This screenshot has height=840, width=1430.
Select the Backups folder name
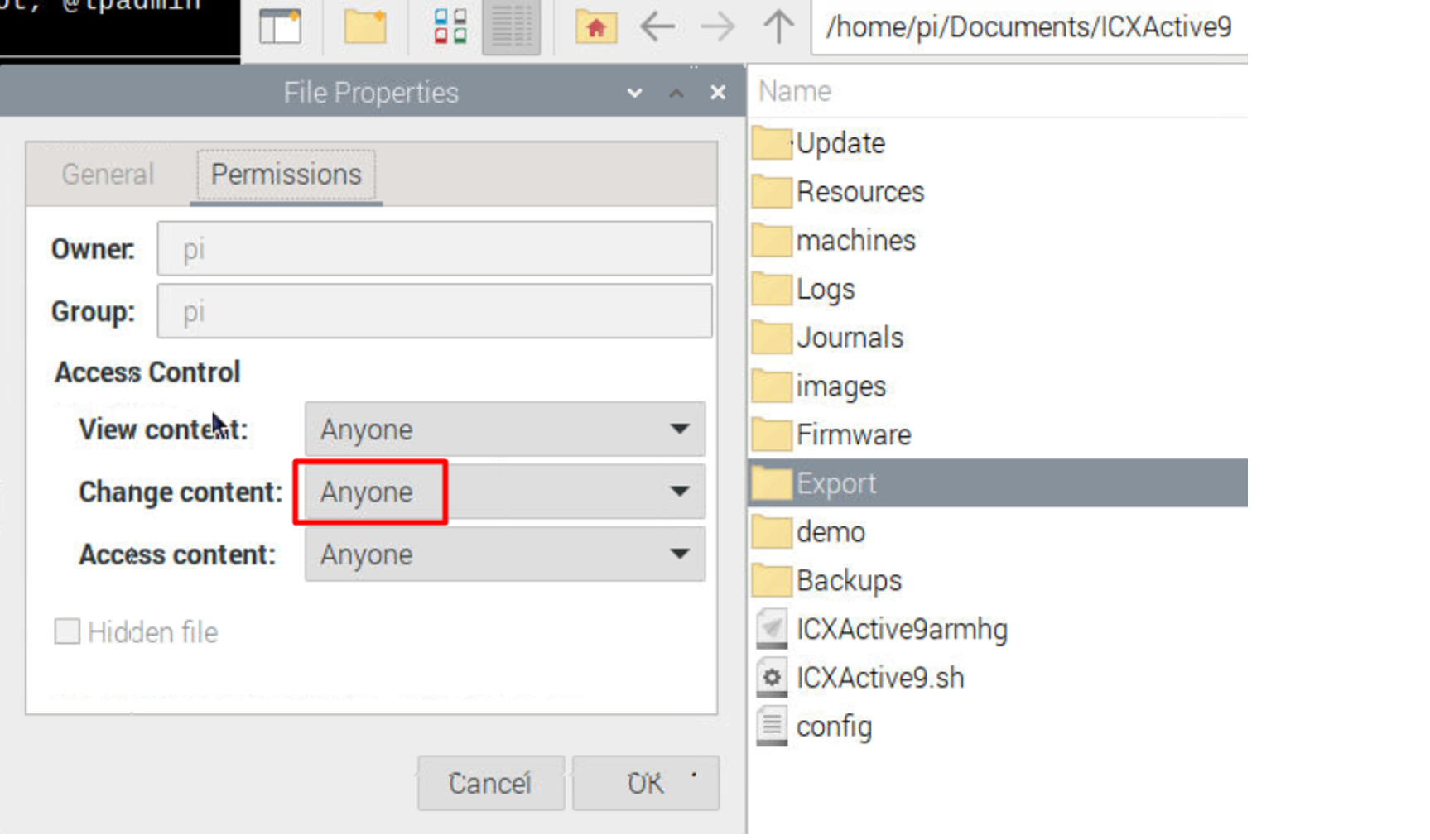point(849,581)
